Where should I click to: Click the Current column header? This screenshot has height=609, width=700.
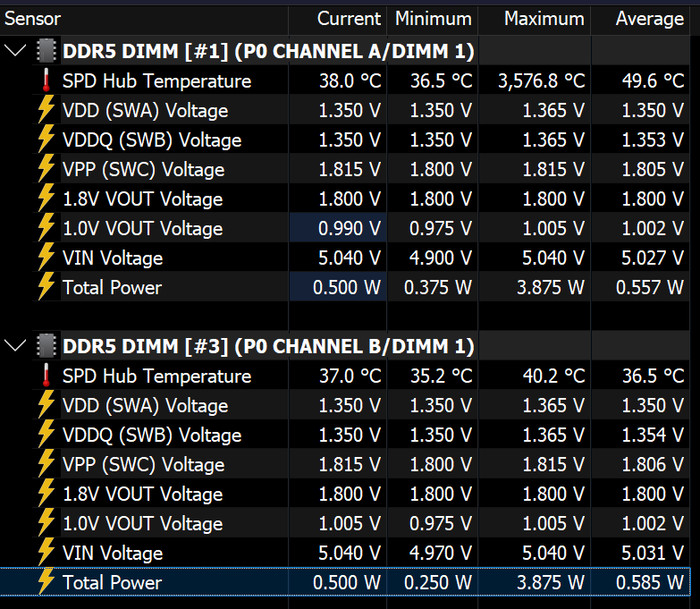tap(348, 19)
